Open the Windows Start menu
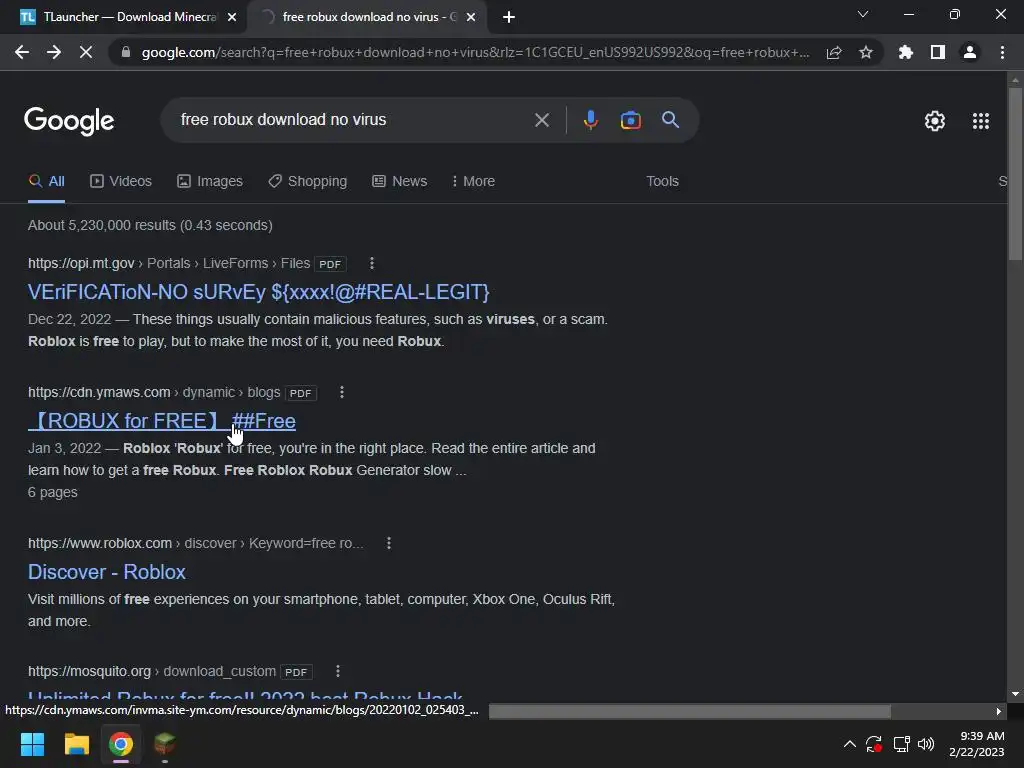 (32, 744)
